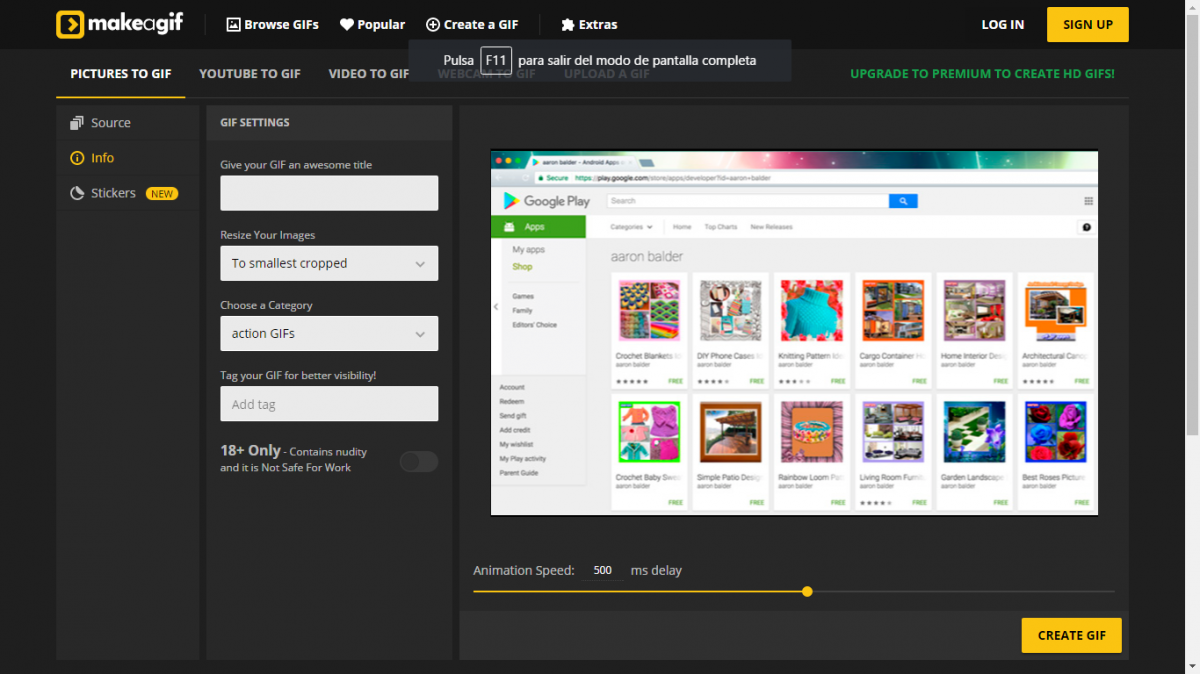Open Create a GIF menu
Image resolution: width=1200 pixels, height=674 pixels.
coord(472,24)
